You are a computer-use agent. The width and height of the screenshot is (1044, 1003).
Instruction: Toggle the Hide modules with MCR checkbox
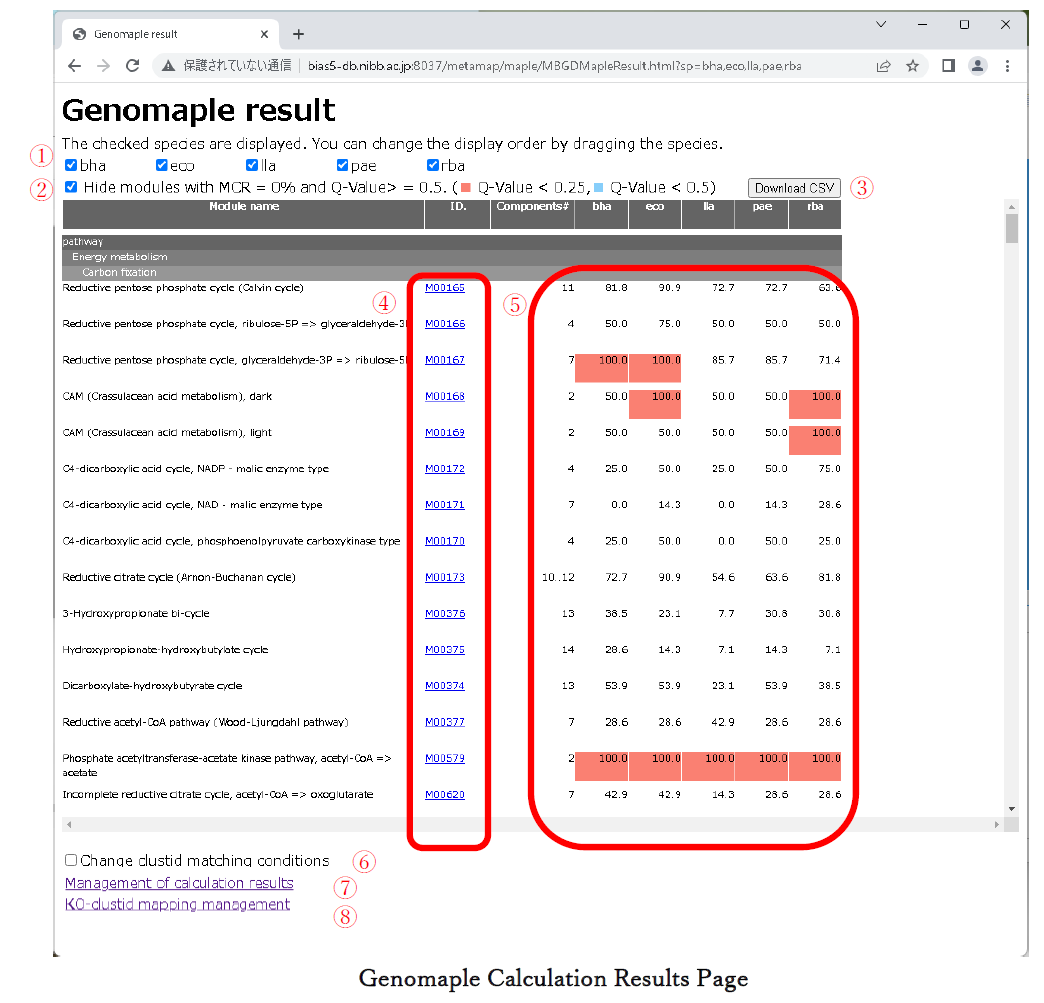71,187
